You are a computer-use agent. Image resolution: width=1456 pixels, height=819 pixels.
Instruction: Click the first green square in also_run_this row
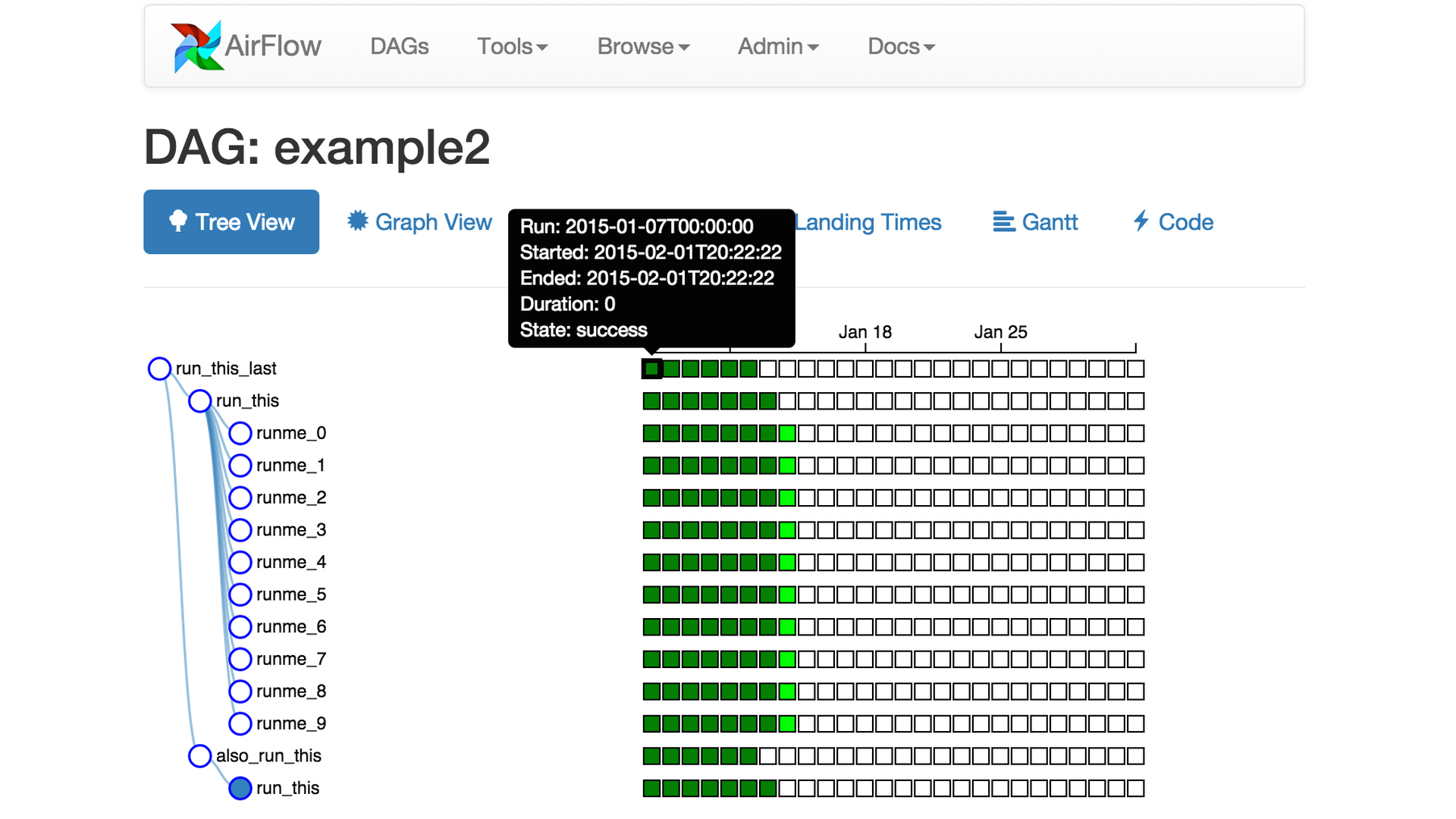pos(651,755)
